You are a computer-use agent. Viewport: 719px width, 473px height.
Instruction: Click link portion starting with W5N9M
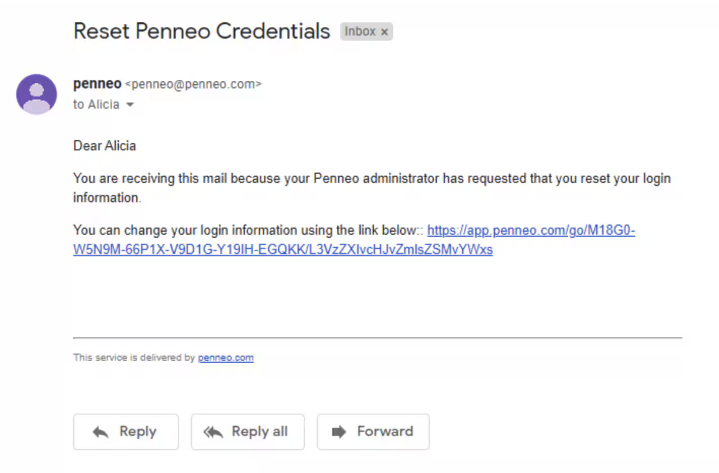(283, 250)
